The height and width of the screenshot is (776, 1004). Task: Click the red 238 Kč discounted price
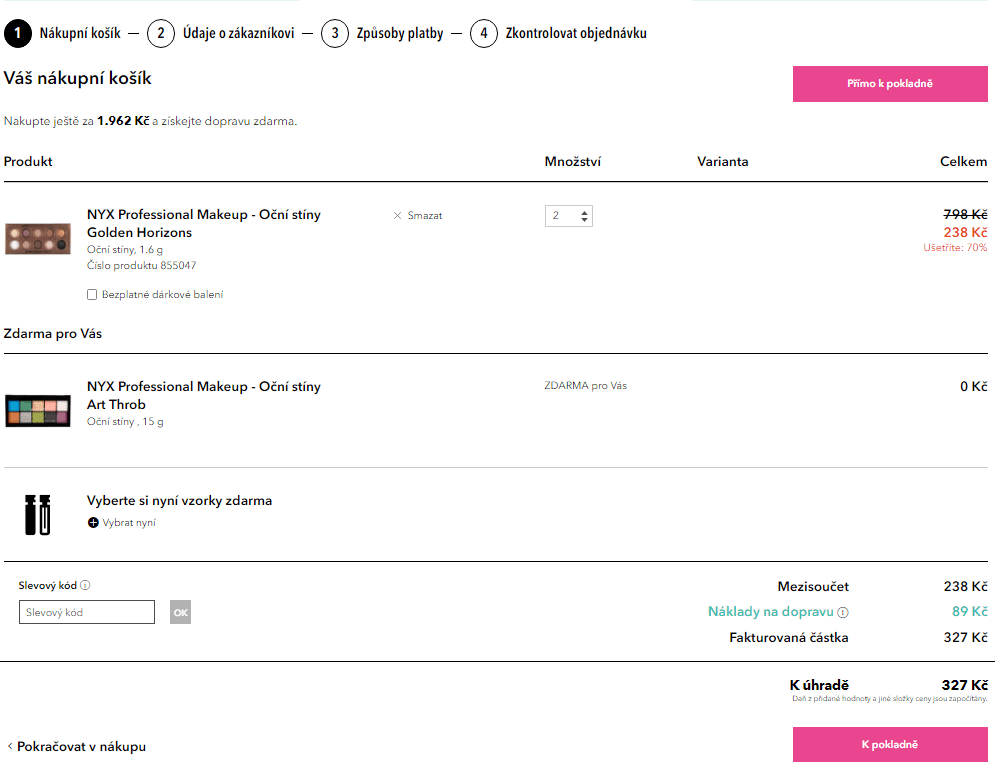coord(966,232)
